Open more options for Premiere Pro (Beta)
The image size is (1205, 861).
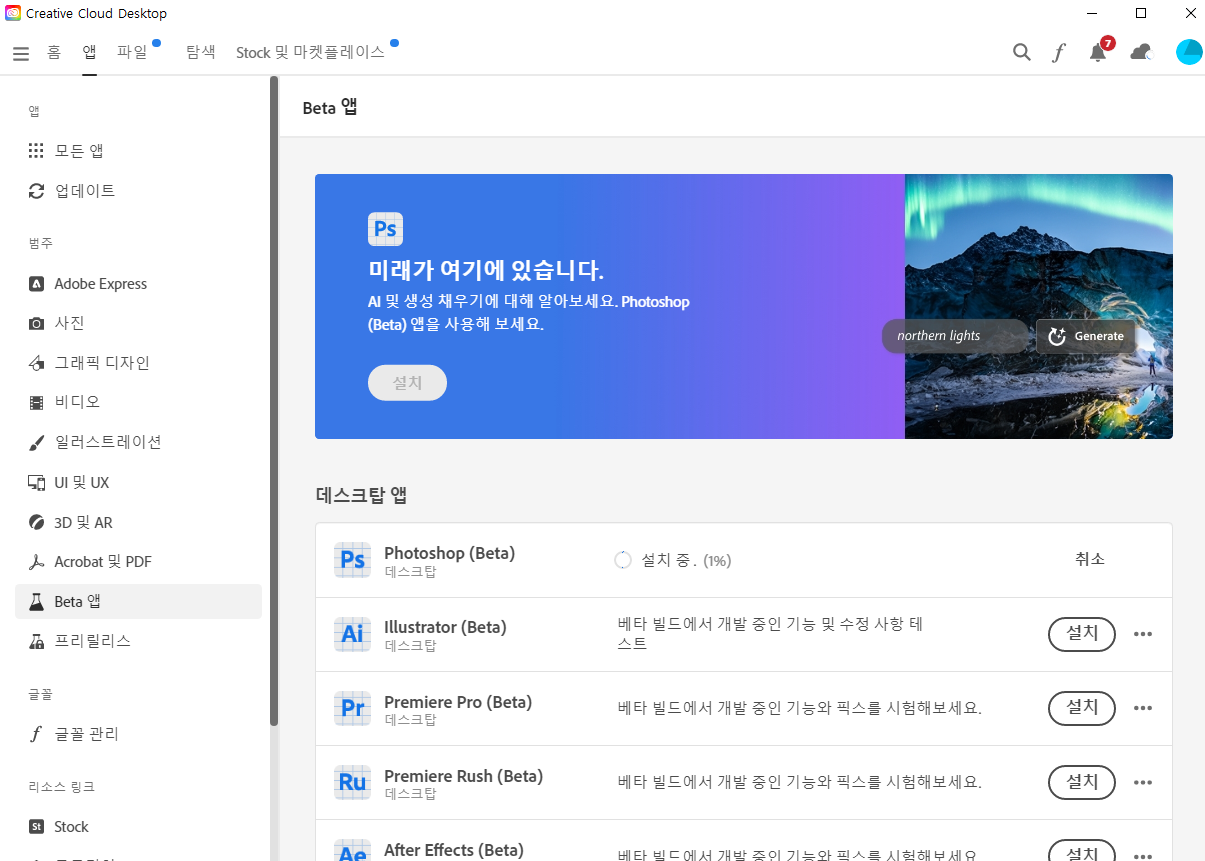[x=1143, y=708]
